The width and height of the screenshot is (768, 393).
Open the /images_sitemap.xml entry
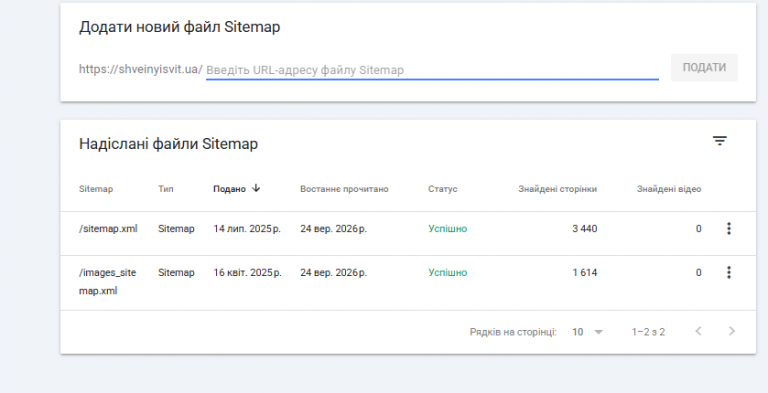tap(107, 281)
